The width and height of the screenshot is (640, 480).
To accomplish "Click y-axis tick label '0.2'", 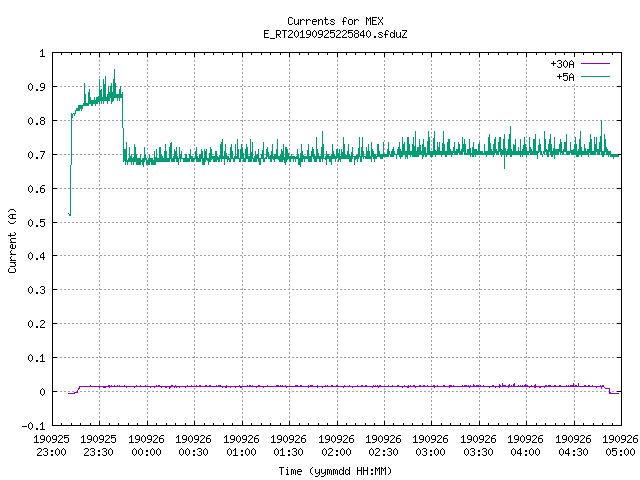I will (36, 324).
